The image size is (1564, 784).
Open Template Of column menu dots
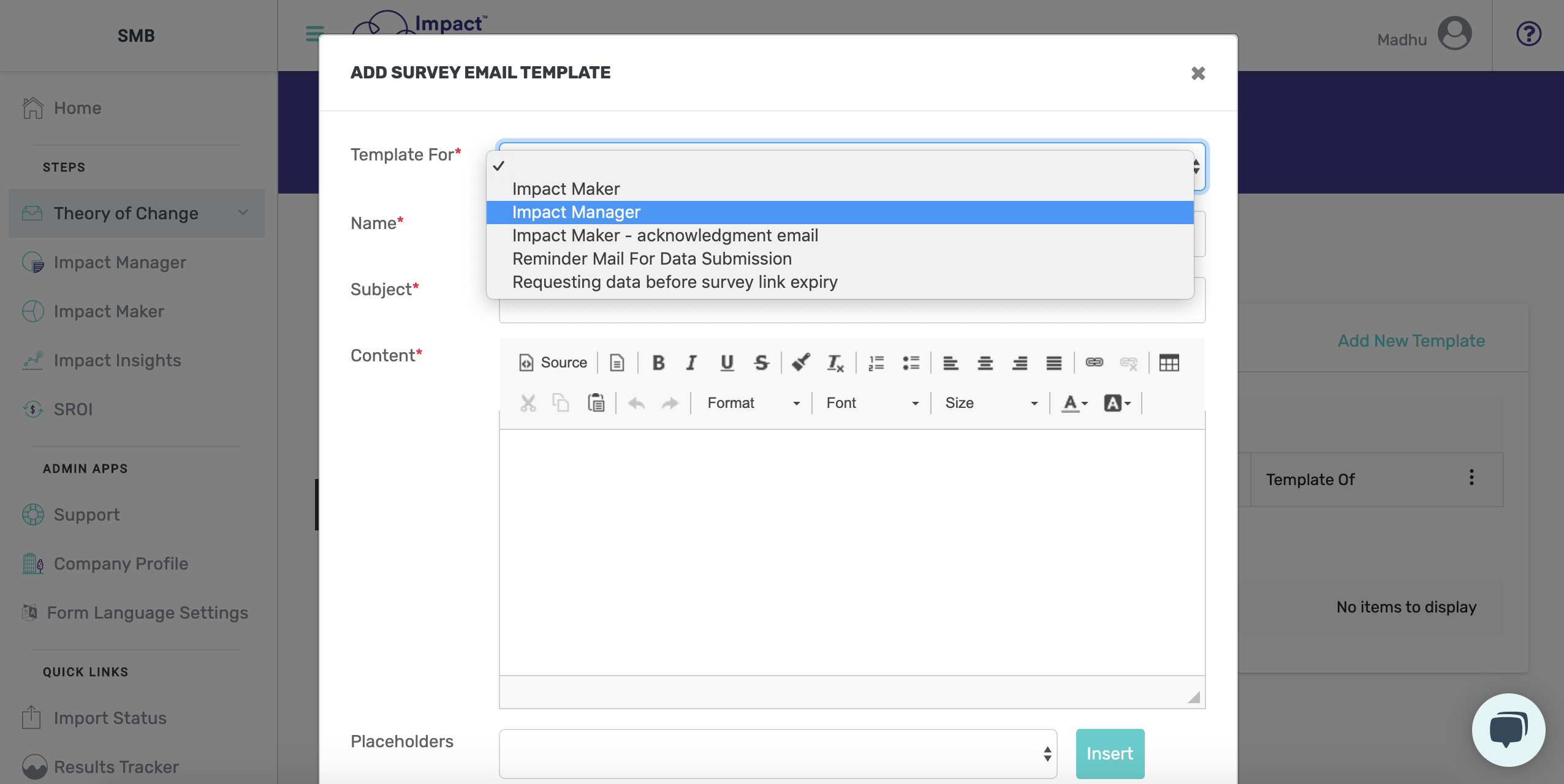1471,478
